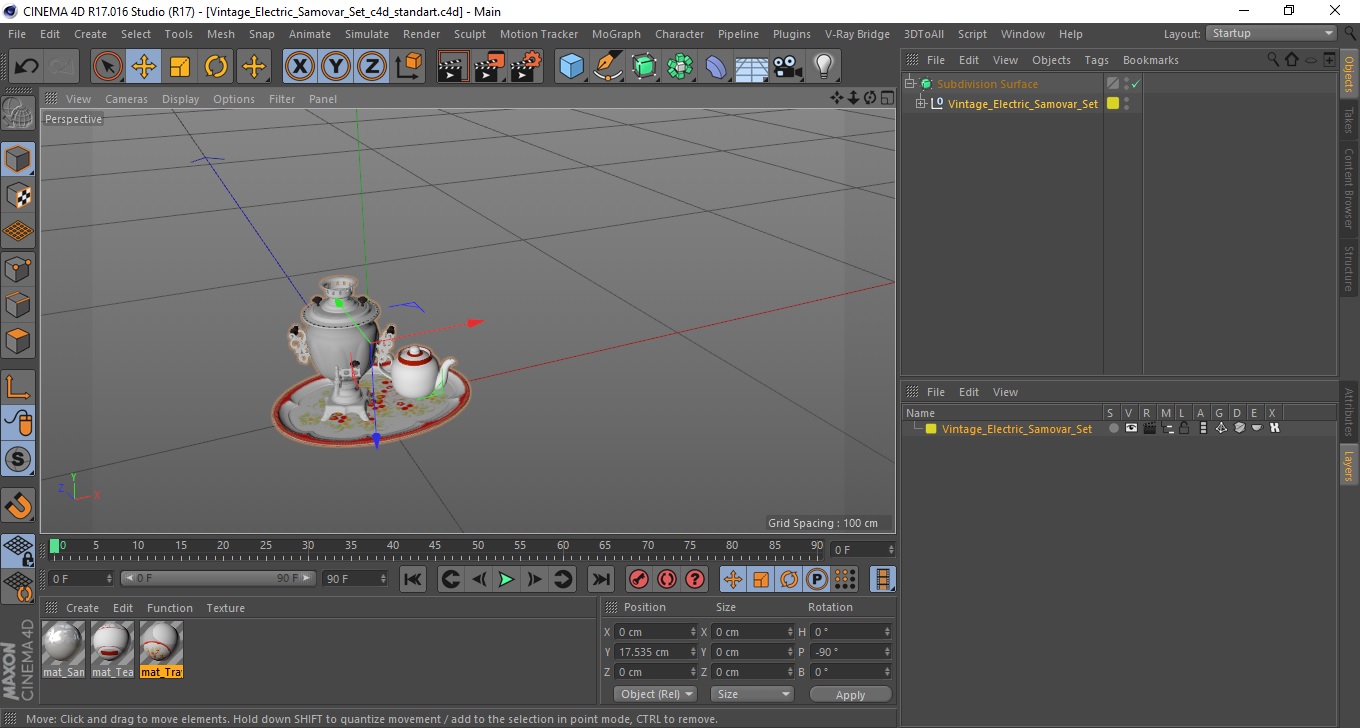
Task: Click the Apply button
Action: tap(850, 694)
